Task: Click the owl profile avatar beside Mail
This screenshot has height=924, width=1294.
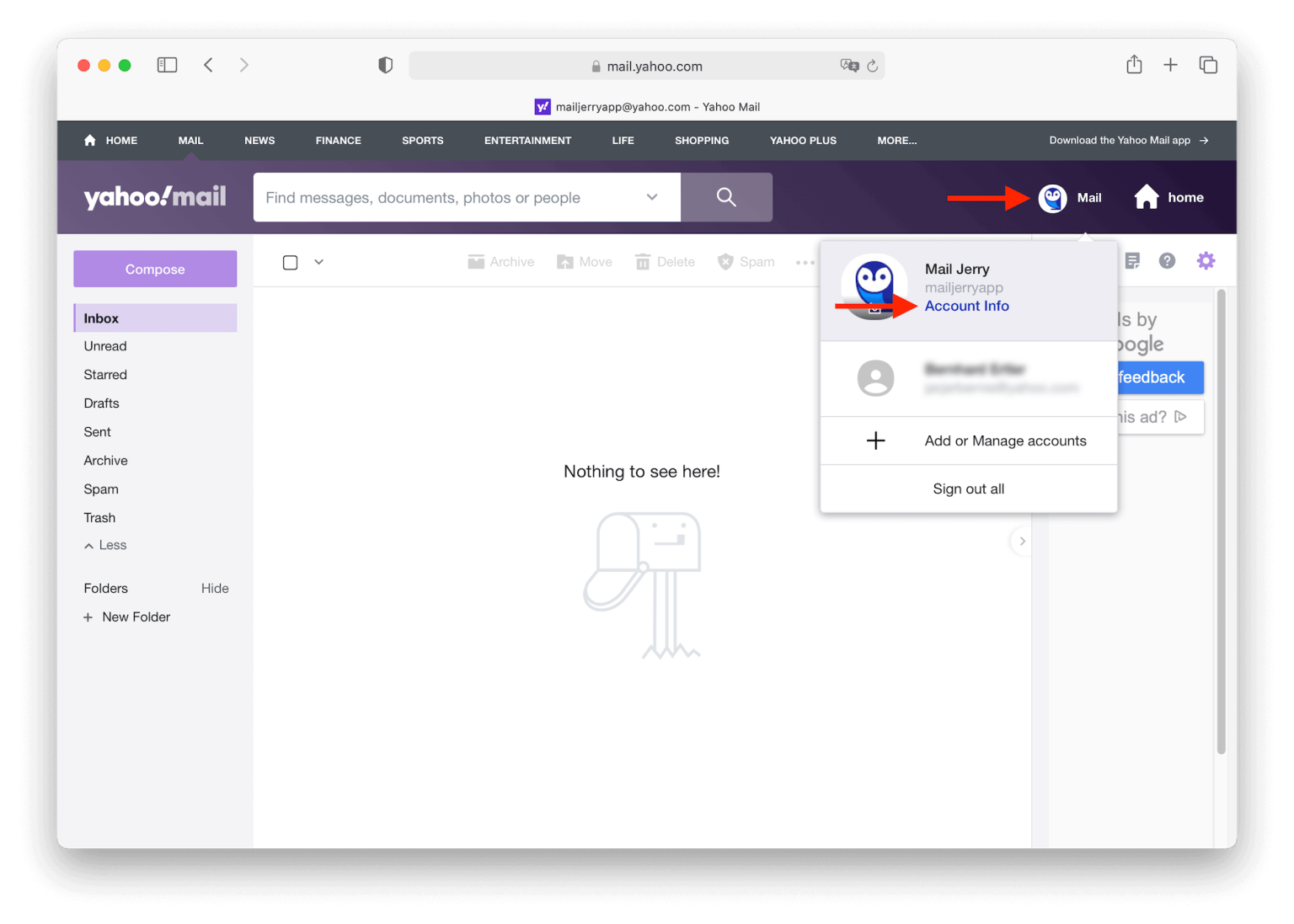Action: point(1052,198)
